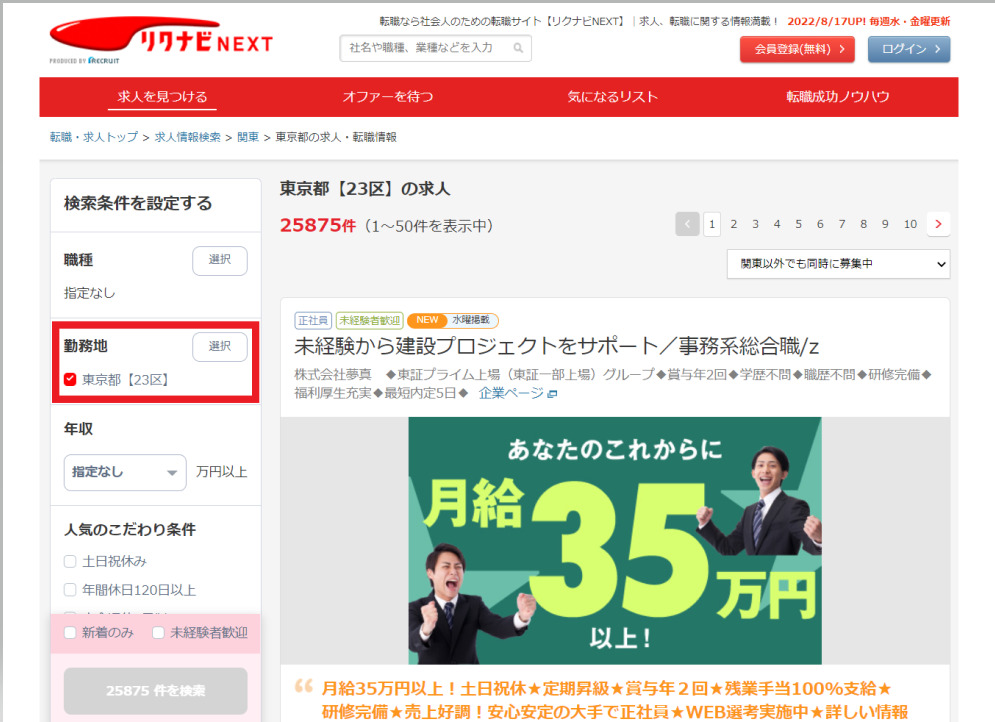
Task: Click the 選択 button for 職種
Action: (x=220, y=260)
